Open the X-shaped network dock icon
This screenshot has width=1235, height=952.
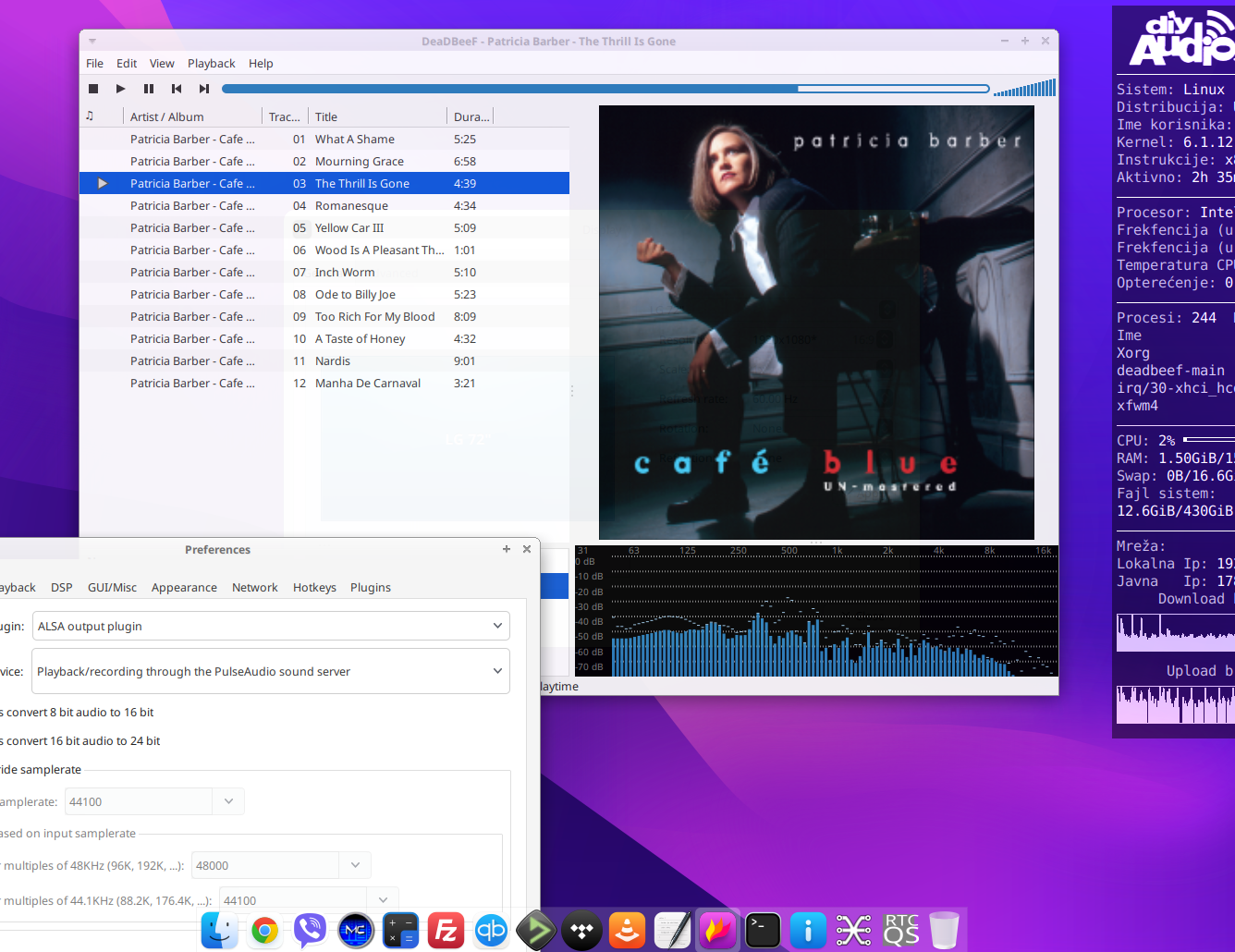(853, 931)
